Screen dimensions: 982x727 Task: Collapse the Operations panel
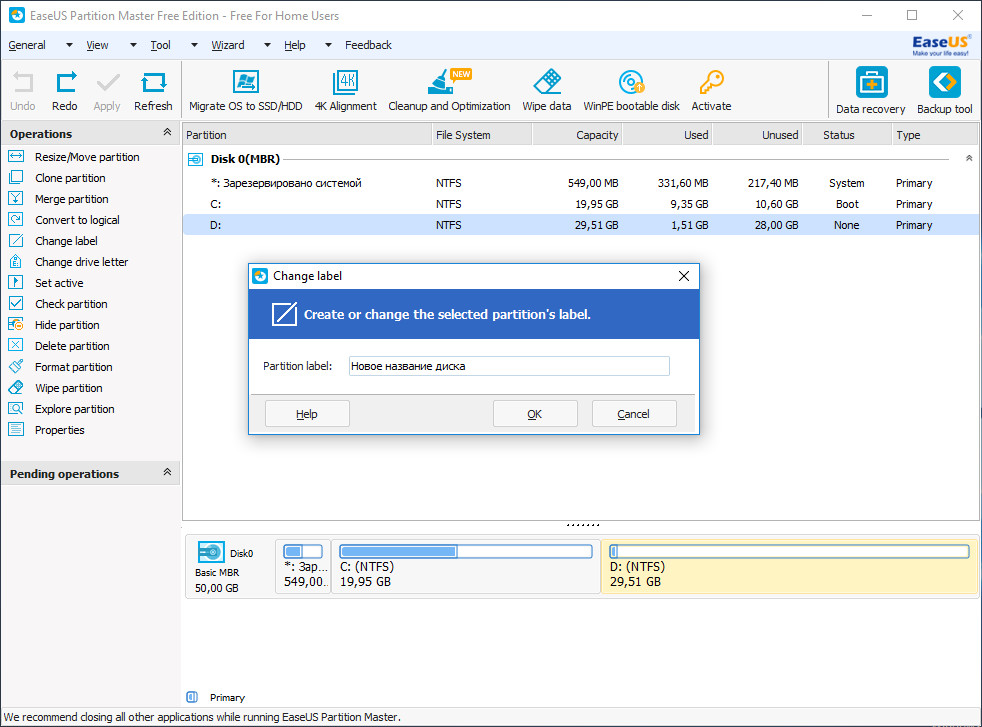tap(167, 132)
